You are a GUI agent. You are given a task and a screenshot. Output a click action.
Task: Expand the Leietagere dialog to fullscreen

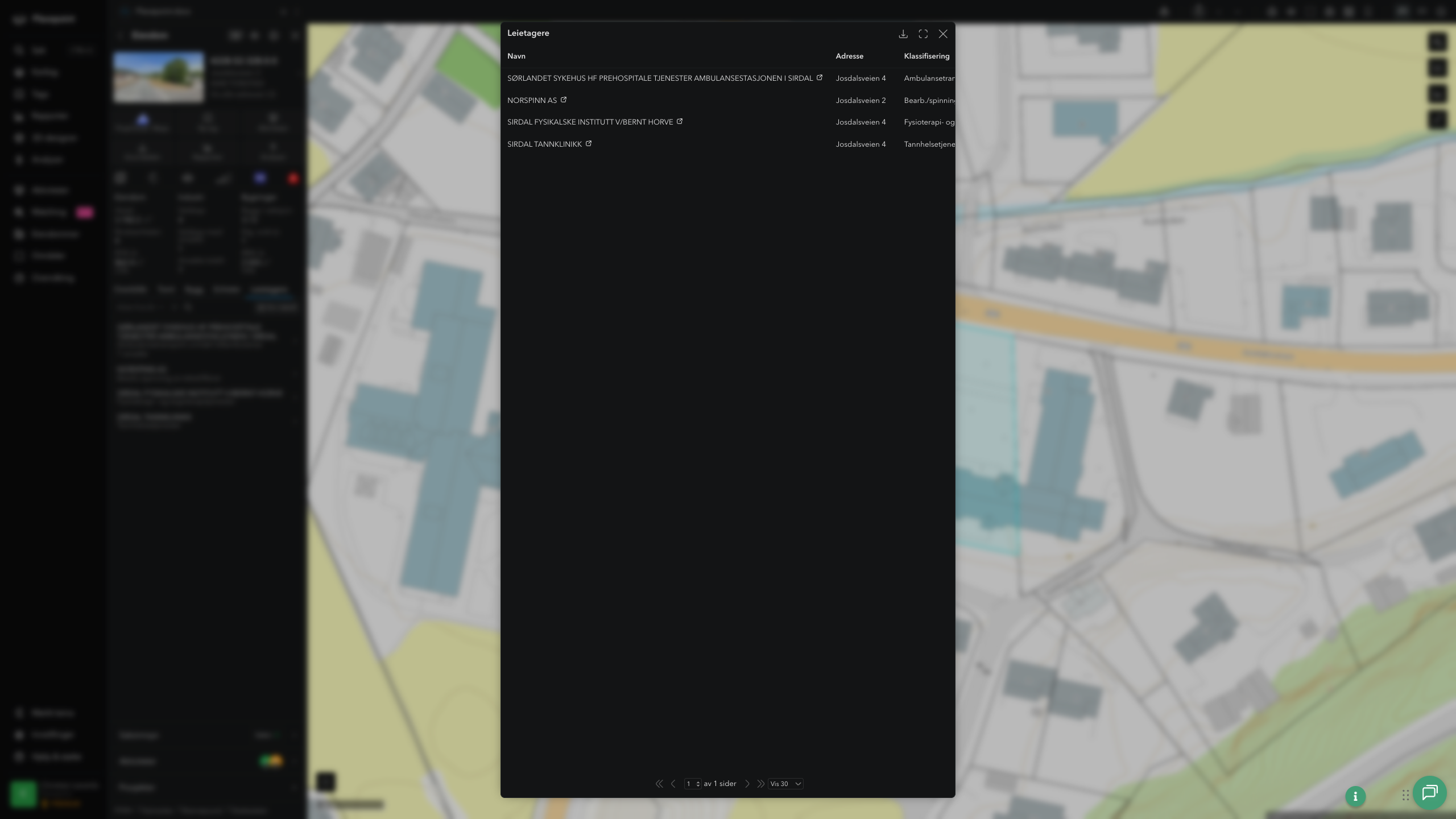pos(923,34)
